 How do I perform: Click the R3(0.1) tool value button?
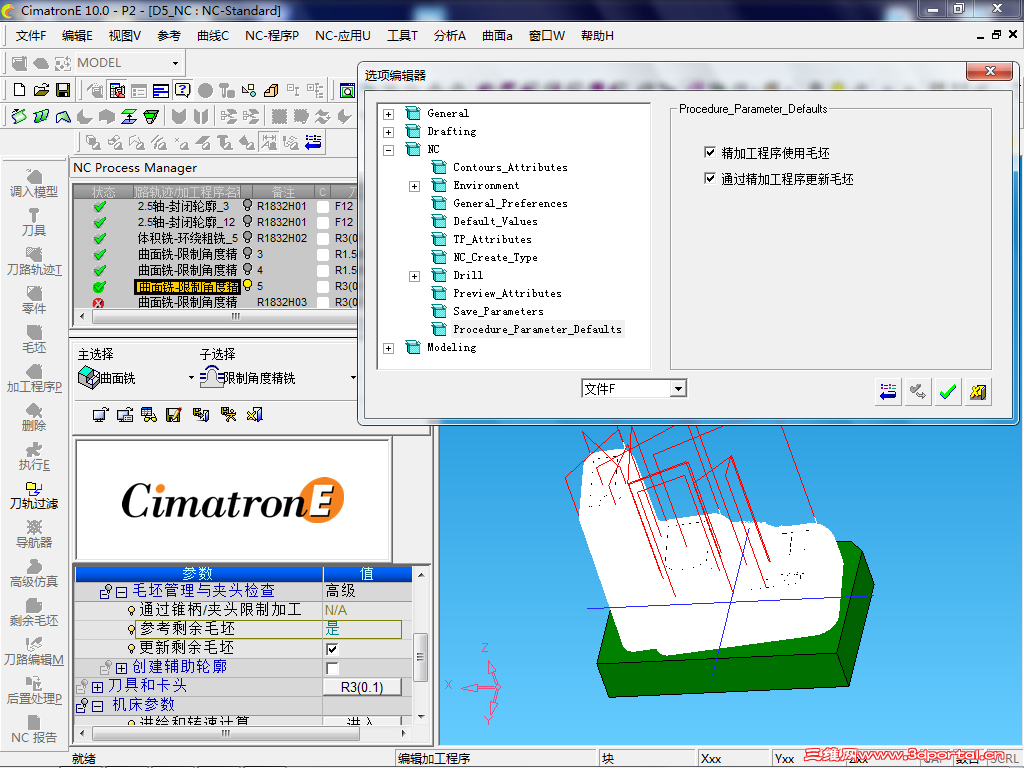[x=362, y=687]
